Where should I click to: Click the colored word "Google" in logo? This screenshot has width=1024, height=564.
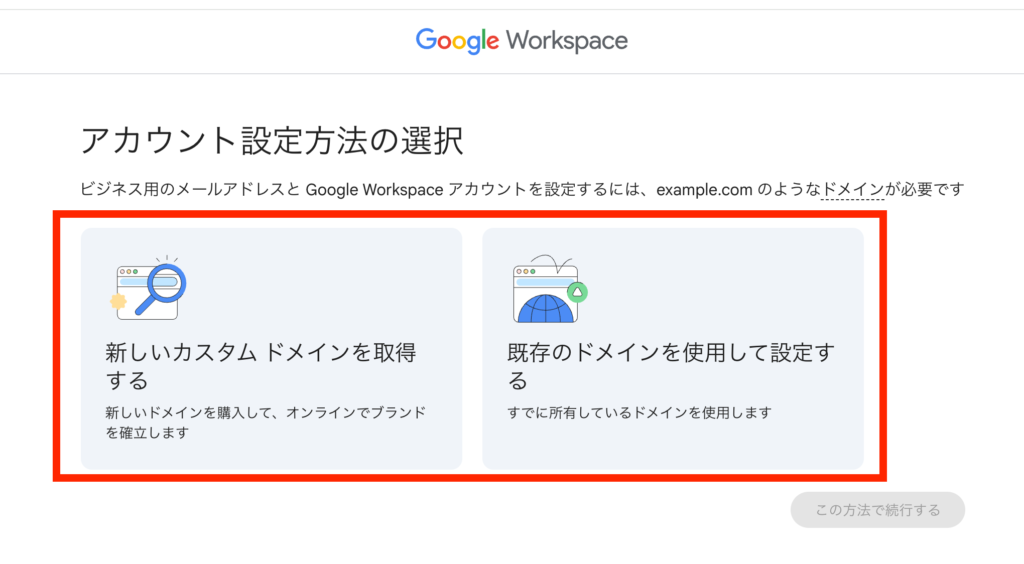457,41
